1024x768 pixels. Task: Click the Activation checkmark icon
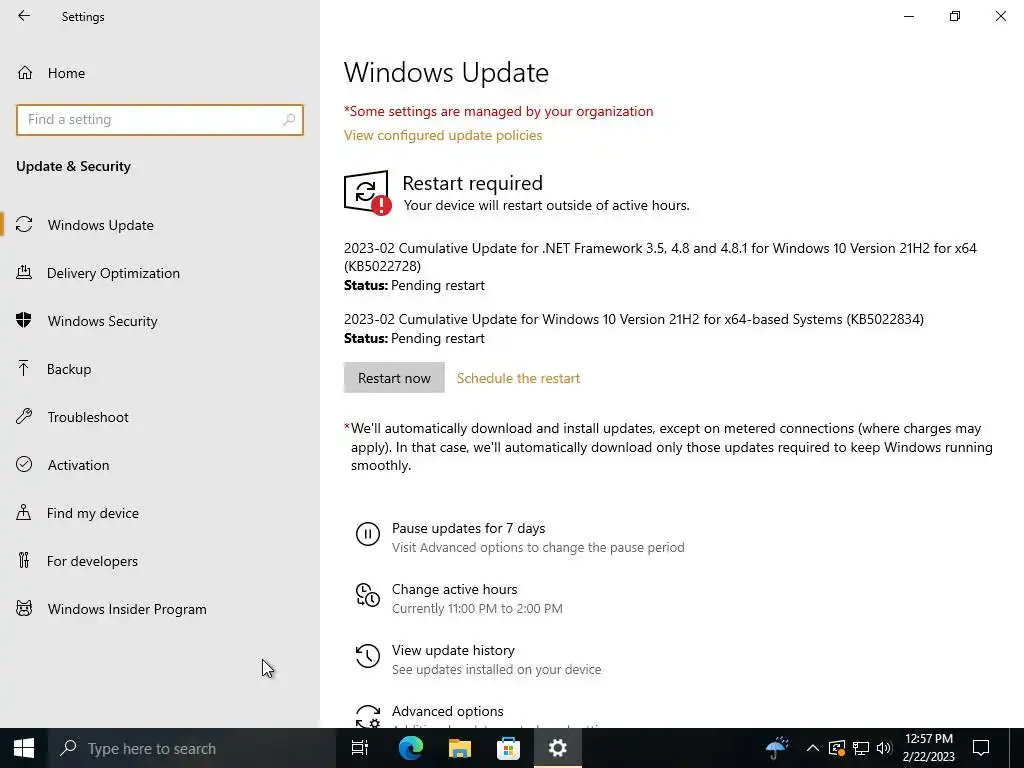[24, 464]
